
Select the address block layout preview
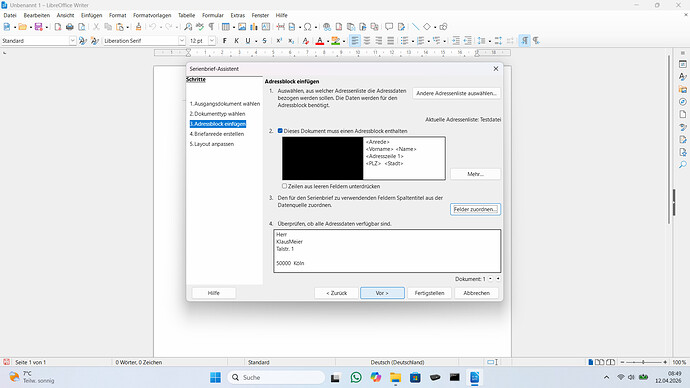point(363,158)
